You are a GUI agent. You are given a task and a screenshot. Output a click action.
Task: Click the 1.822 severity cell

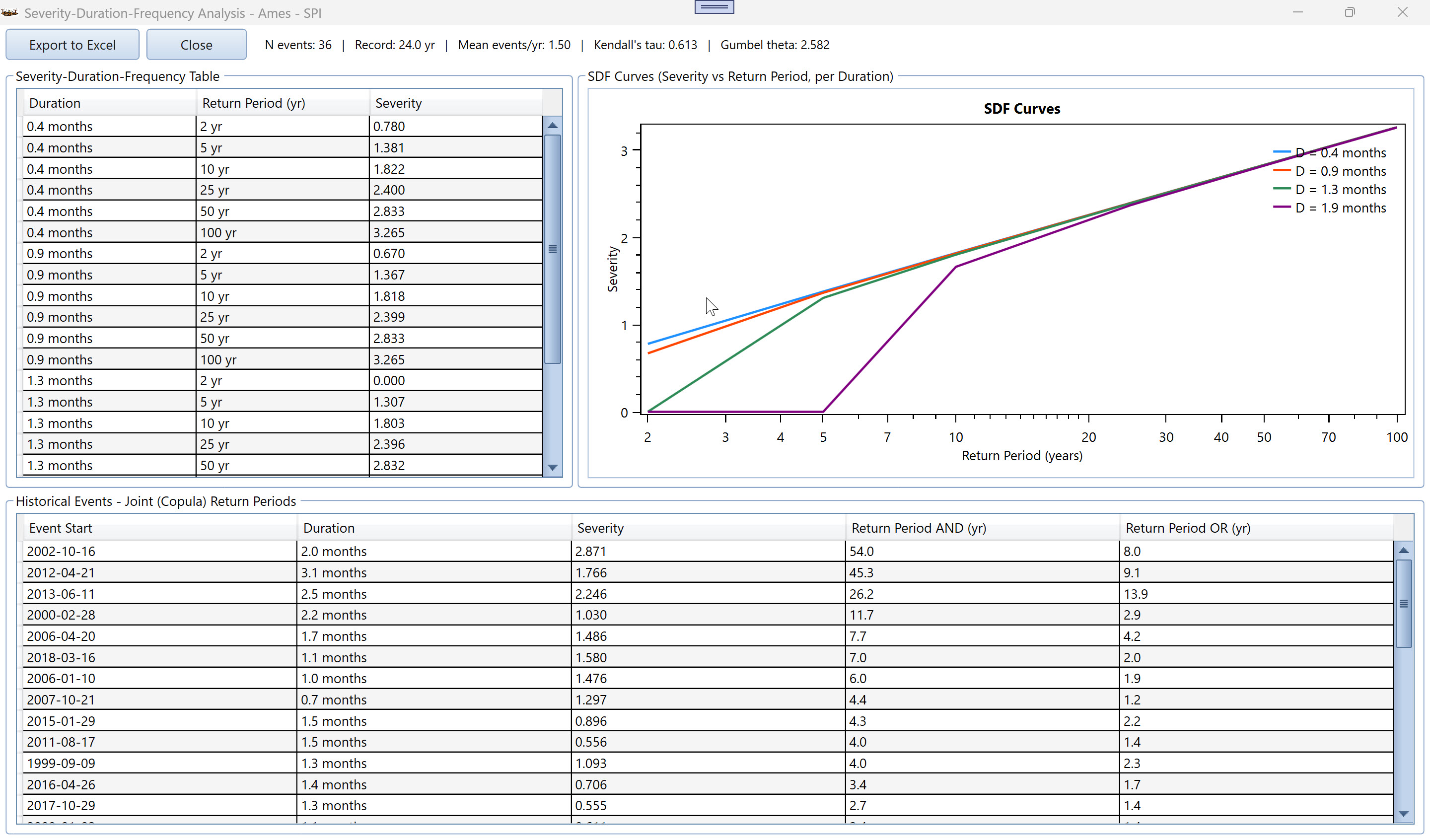(x=456, y=169)
